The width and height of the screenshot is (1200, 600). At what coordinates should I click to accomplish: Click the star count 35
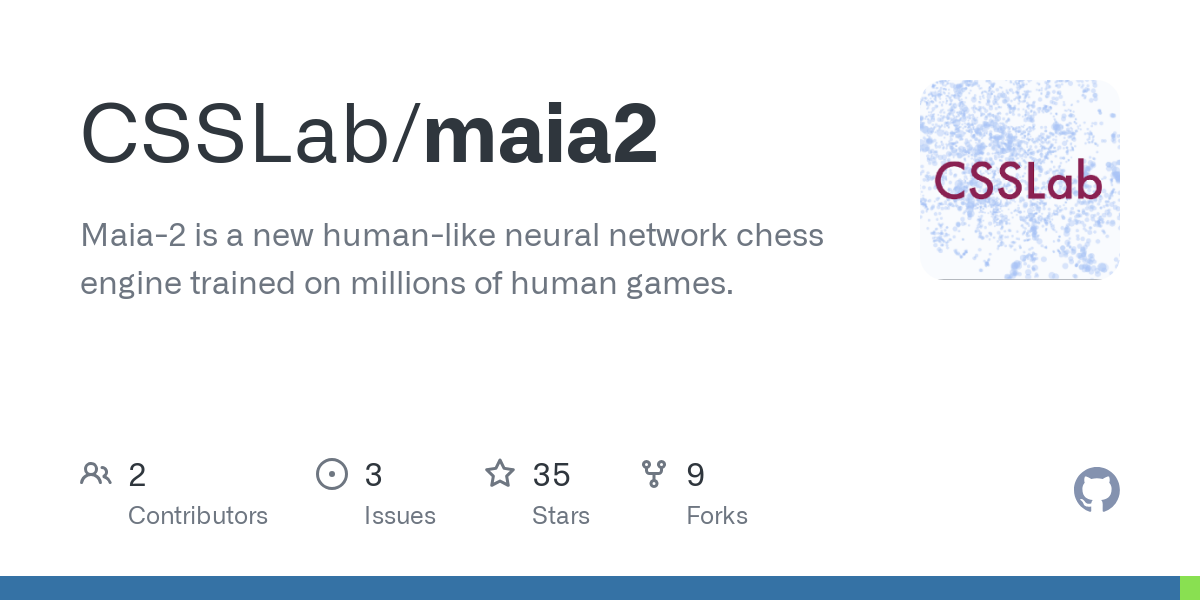(552, 475)
